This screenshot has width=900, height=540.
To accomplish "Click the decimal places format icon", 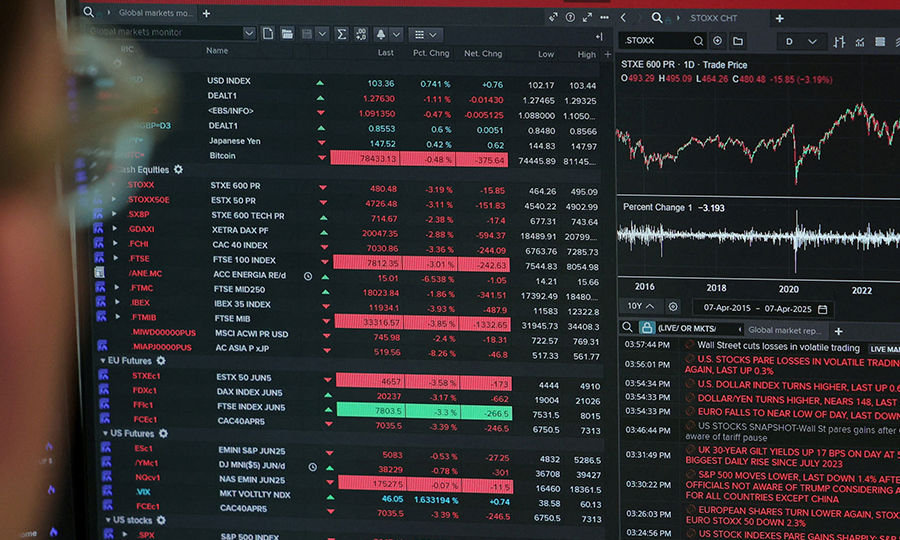I will coord(361,34).
